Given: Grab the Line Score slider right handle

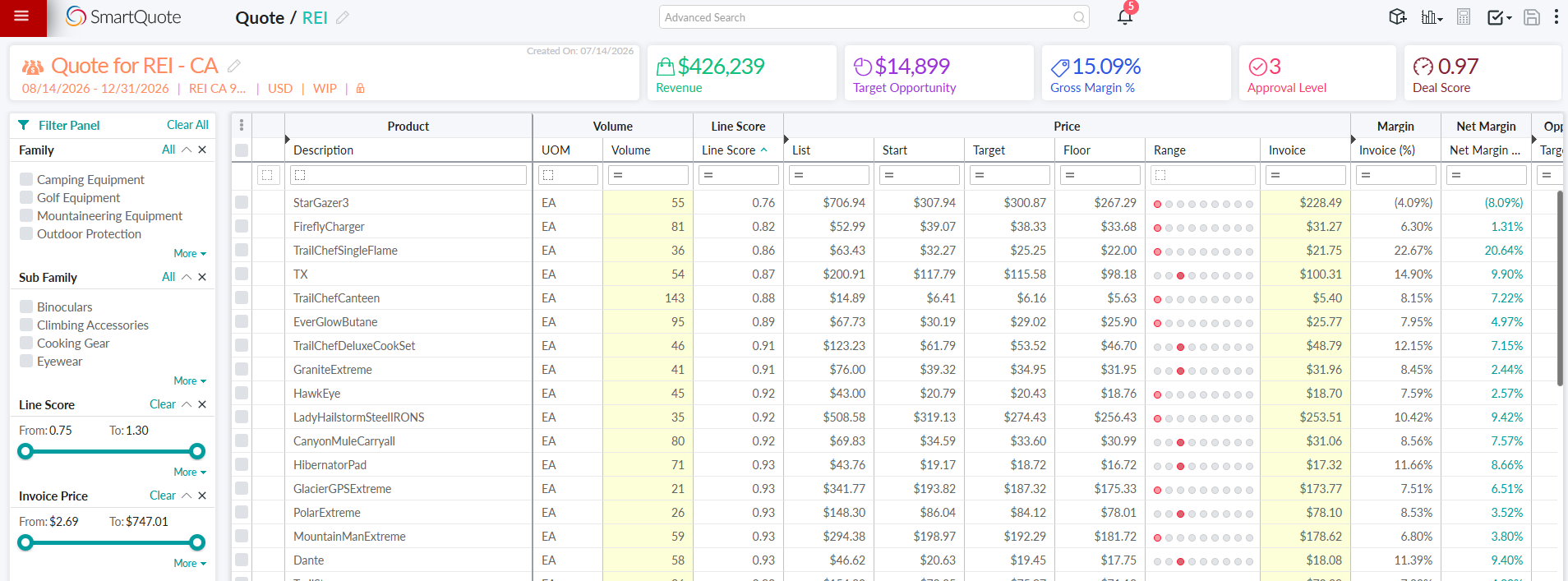Looking at the screenshot, I should click(x=197, y=451).
